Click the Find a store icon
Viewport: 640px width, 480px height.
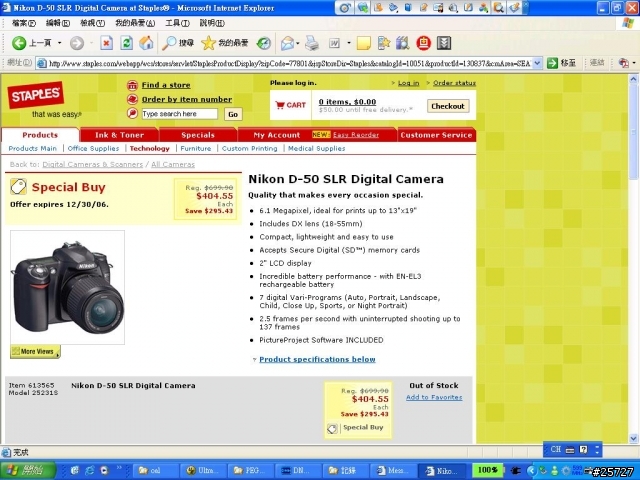coord(132,85)
